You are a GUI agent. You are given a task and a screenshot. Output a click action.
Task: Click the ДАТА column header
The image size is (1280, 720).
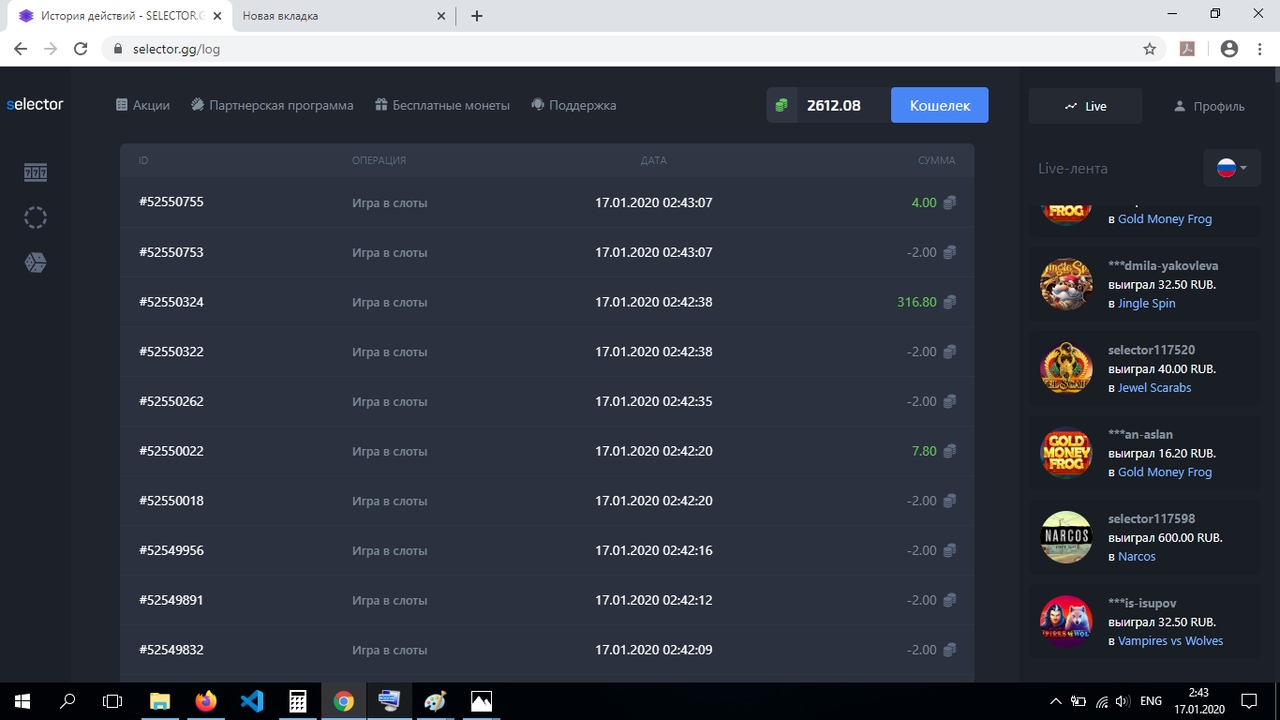pos(654,160)
